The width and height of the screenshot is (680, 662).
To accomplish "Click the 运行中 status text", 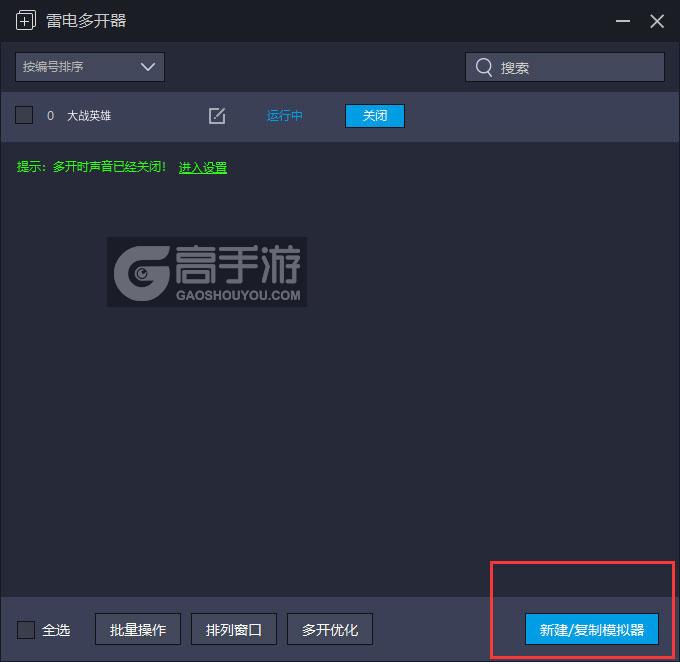I will coord(284,116).
